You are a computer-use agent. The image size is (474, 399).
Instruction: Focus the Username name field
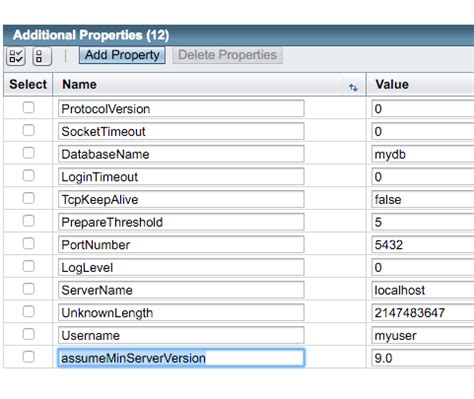click(x=181, y=335)
